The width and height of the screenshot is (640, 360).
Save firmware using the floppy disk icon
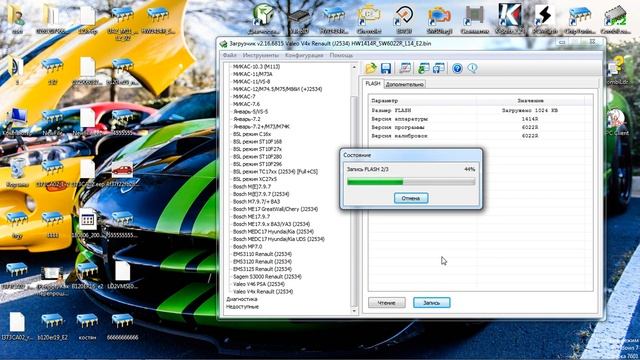pyautogui.click(x=386, y=68)
